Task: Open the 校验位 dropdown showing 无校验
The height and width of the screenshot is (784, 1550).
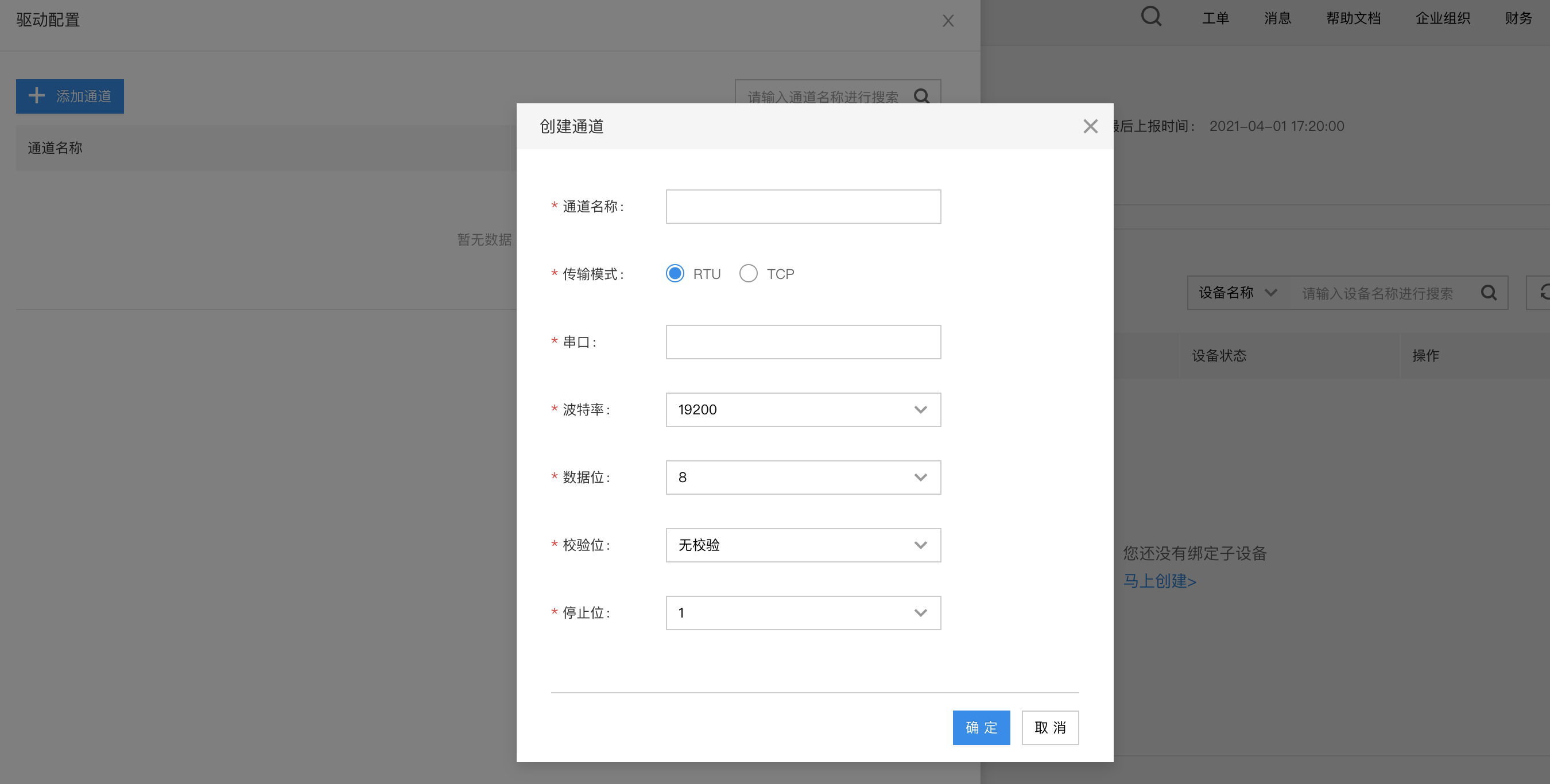Action: (x=803, y=545)
